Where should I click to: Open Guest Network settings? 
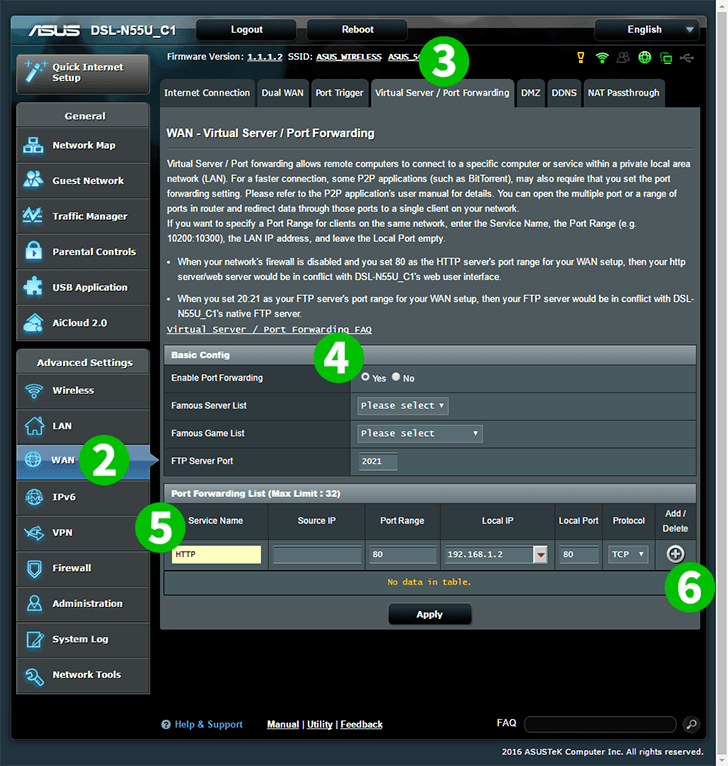click(83, 181)
